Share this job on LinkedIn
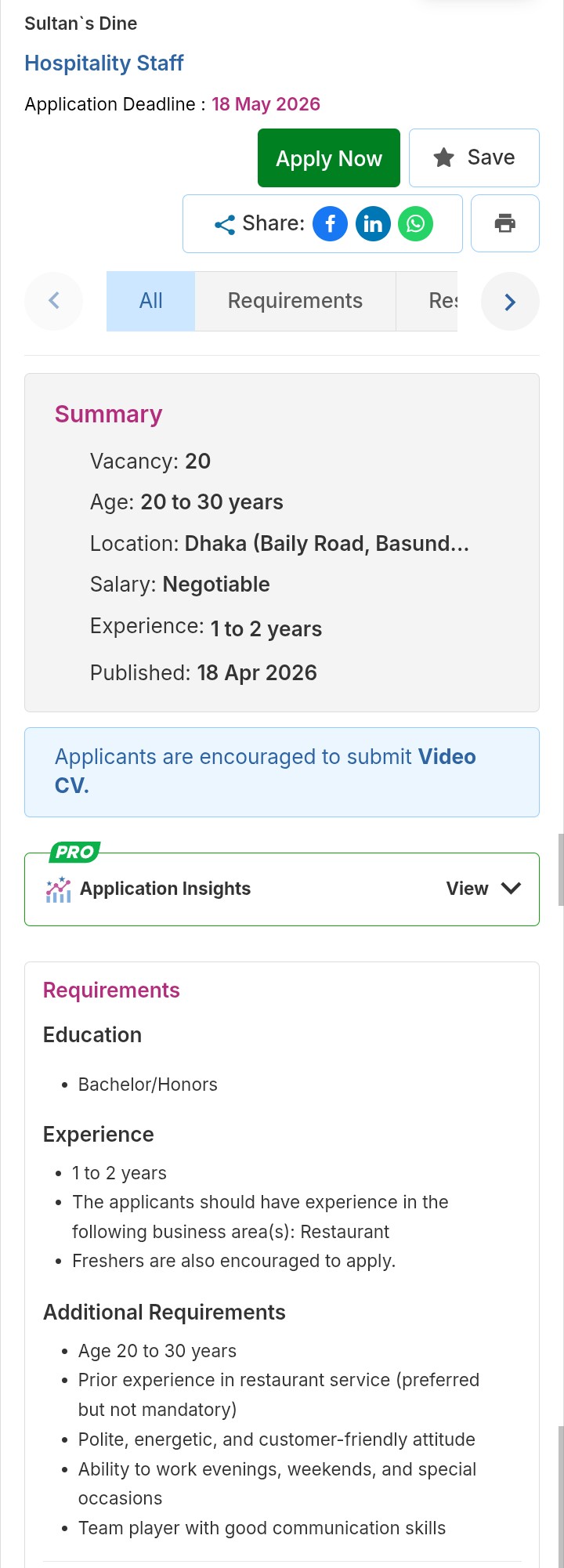 pyautogui.click(x=373, y=224)
